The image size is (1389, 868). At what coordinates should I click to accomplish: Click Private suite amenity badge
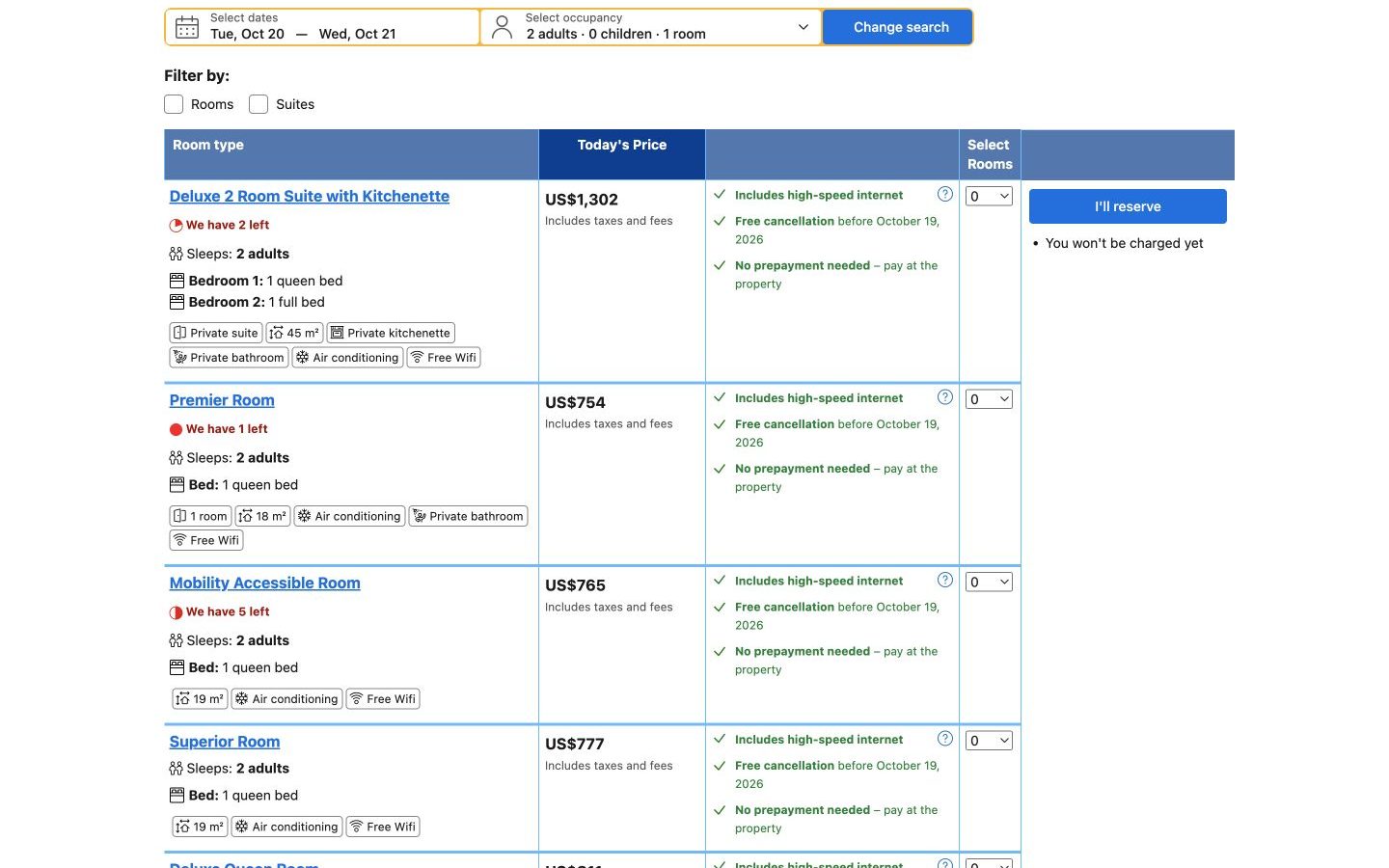(216, 333)
